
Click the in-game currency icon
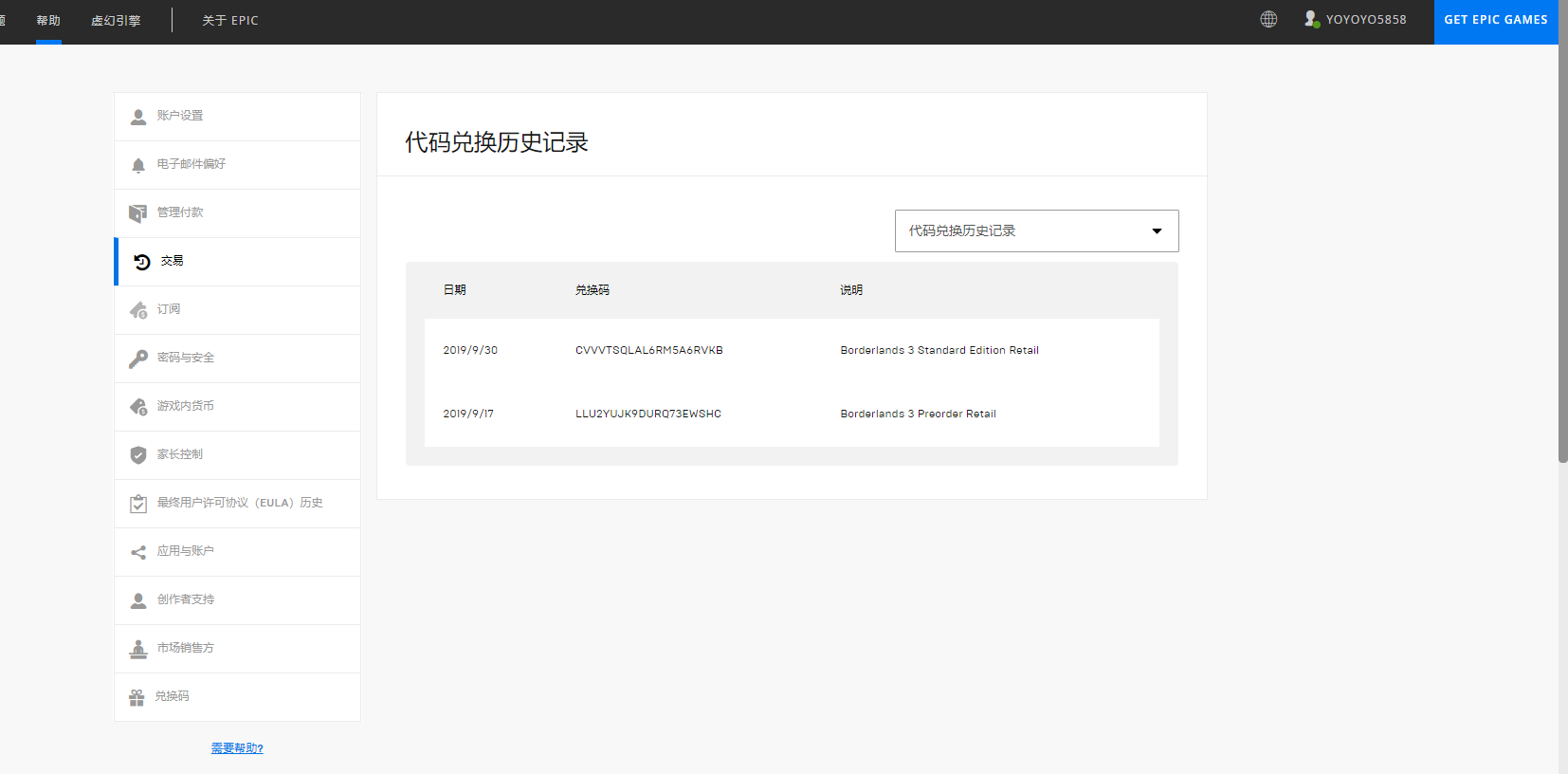click(x=138, y=407)
